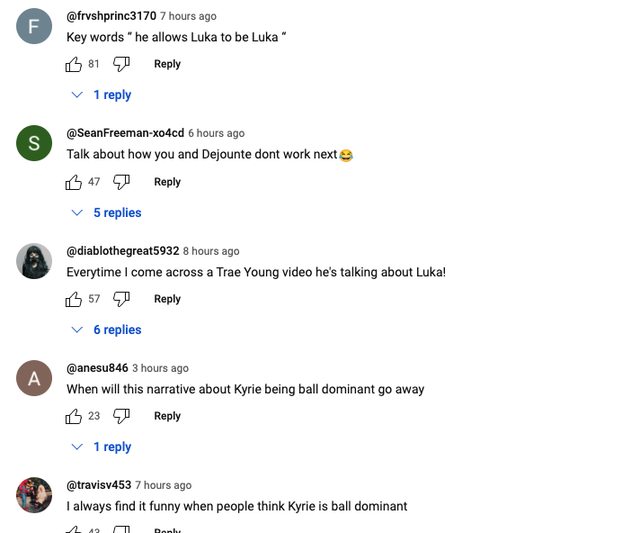Viewport: 640px width, 533px height.
Task: Open the @travisv453 username link
Action: [x=98, y=485]
